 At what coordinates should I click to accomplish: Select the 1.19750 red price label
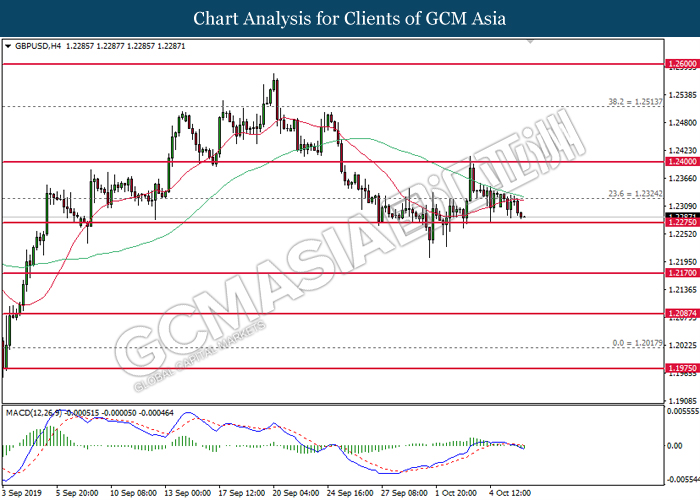click(682, 368)
